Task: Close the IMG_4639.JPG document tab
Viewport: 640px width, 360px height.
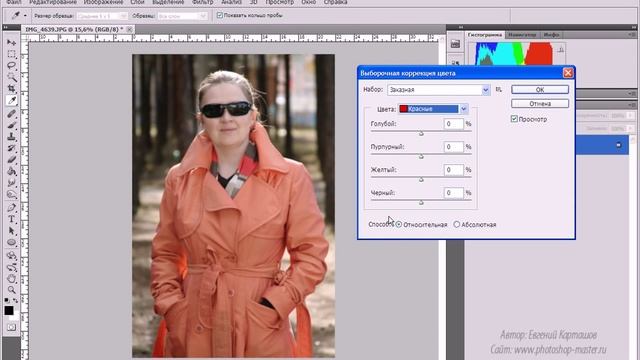Action: coord(129,29)
